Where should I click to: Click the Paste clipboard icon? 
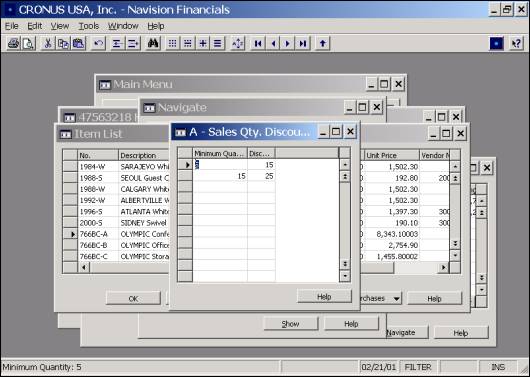click(78, 43)
